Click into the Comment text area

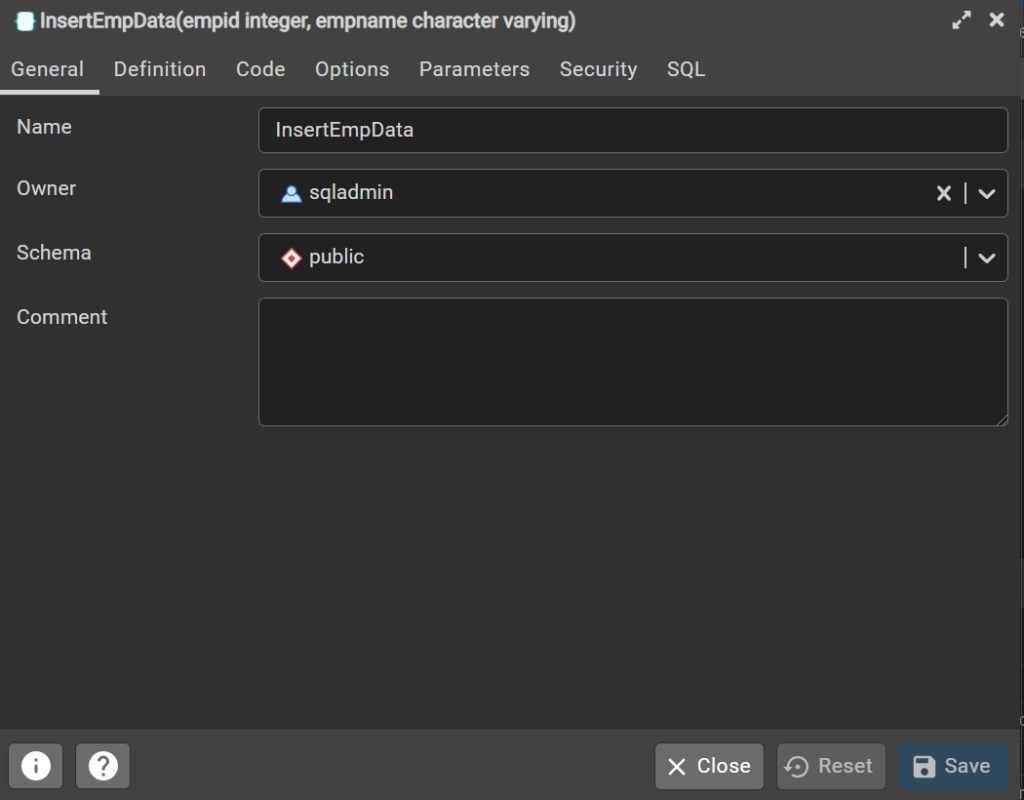(x=633, y=362)
